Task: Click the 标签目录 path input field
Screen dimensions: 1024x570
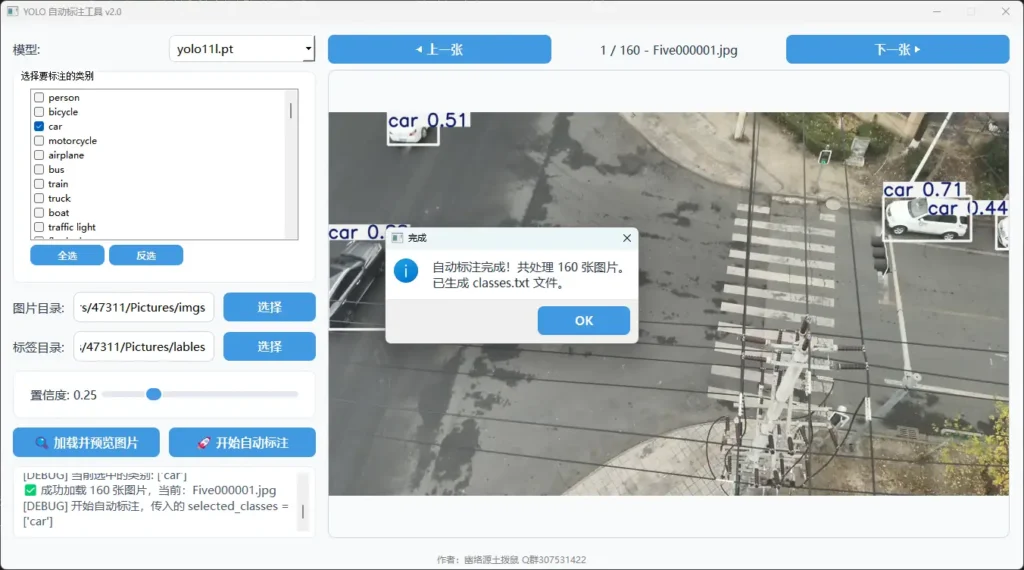Action: [x=143, y=347]
